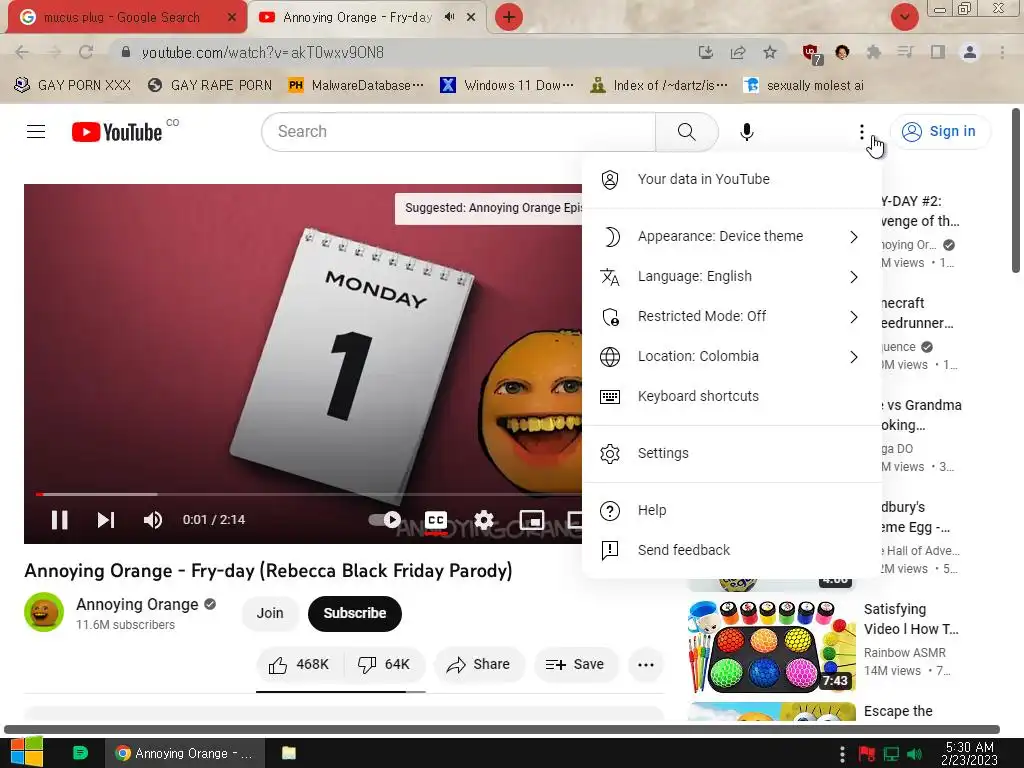Expand Location: Colombia submenu
Viewport: 1024px width, 768px height.
731,357
